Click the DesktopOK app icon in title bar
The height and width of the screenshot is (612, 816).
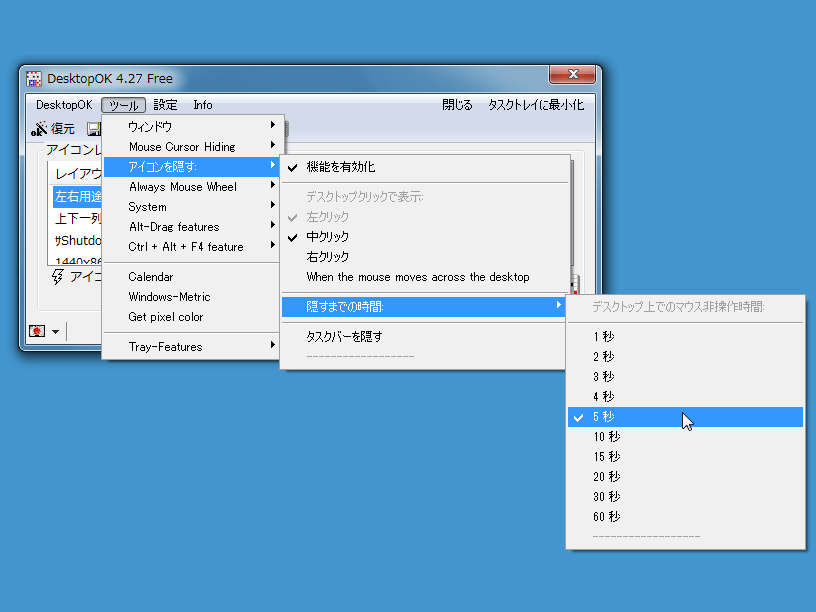[34, 79]
